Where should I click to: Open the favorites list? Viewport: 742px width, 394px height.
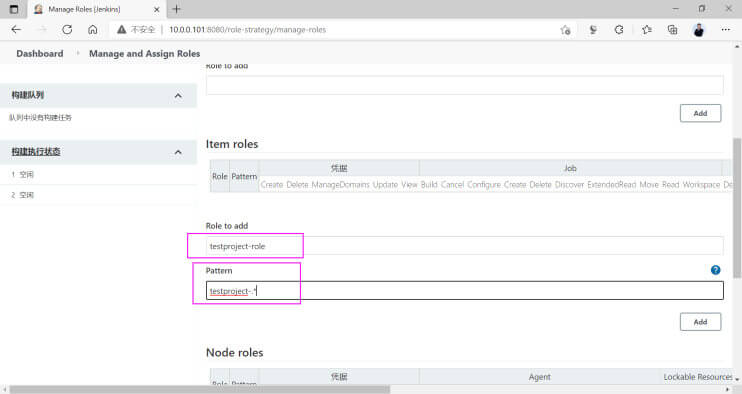647,30
